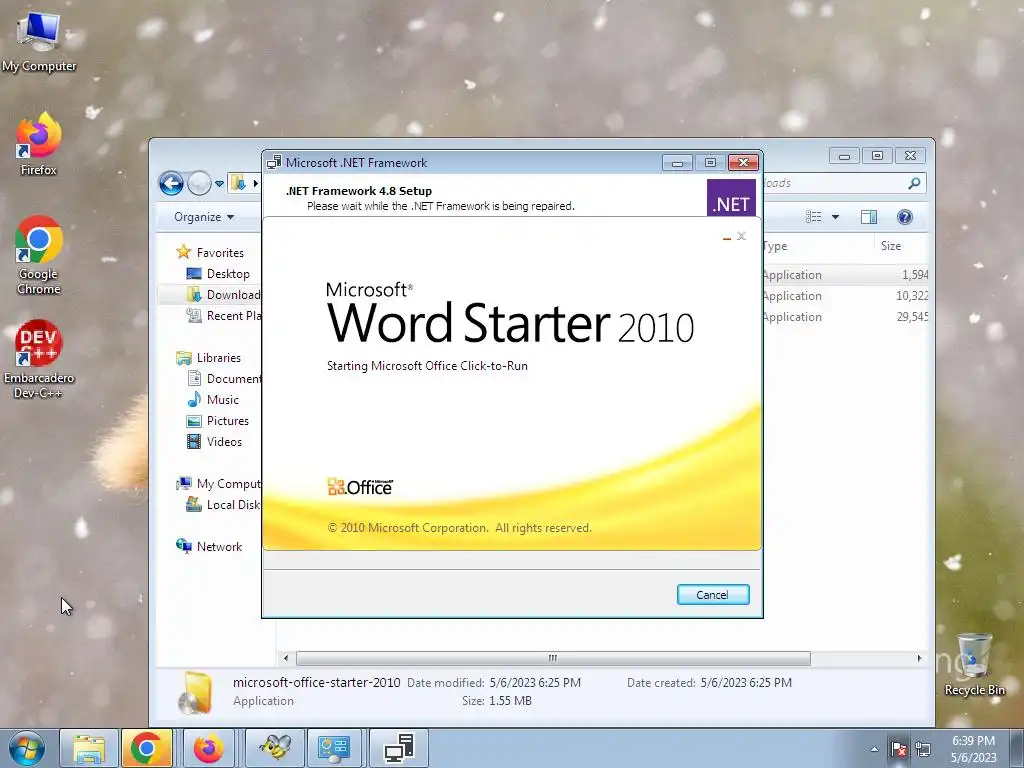Open the Pictures library
Image resolution: width=1024 pixels, height=768 pixels.
[x=217, y=421]
